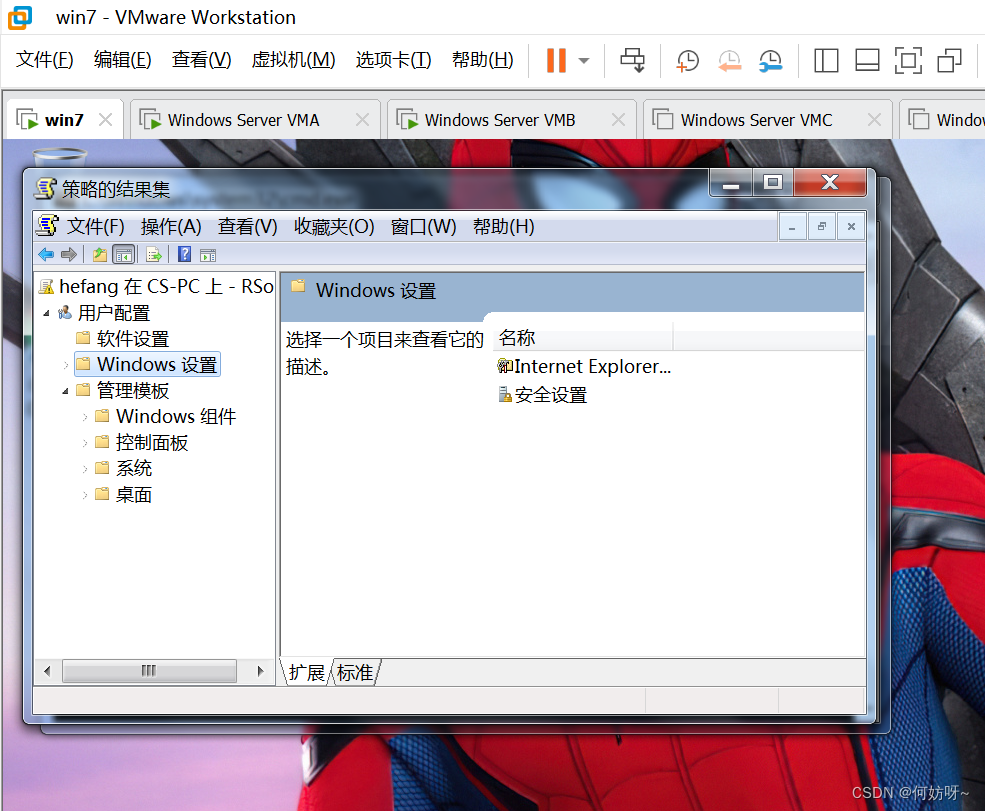
Task: Click the 名称 column header
Action: point(582,338)
